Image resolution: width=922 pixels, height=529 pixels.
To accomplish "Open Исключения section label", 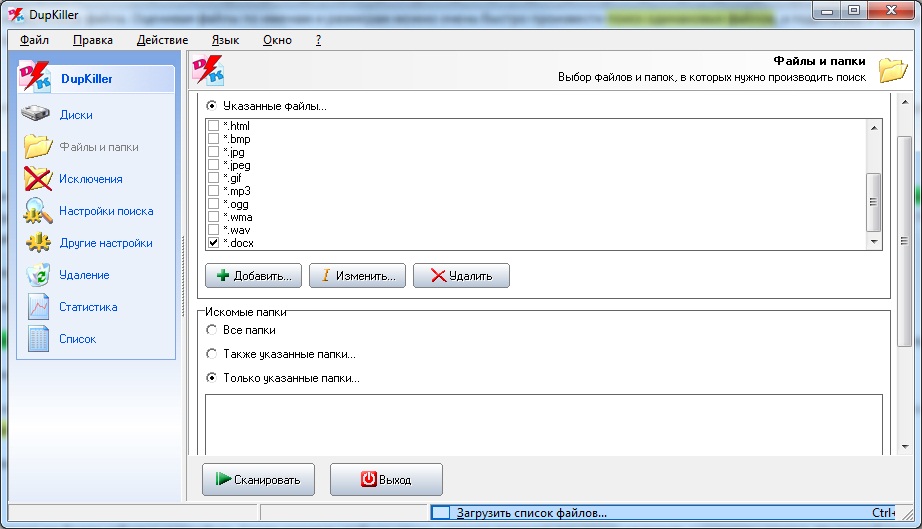I will (x=91, y=179).
